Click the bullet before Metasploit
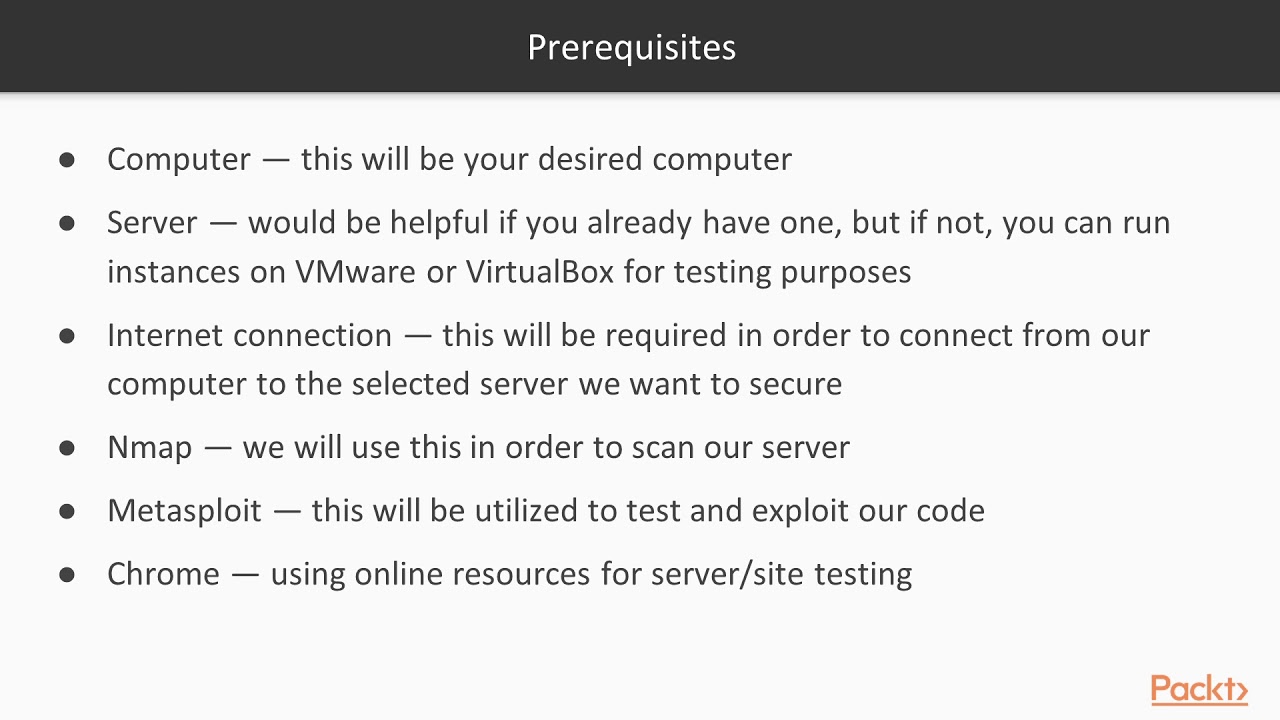 (x=67, y=510)
